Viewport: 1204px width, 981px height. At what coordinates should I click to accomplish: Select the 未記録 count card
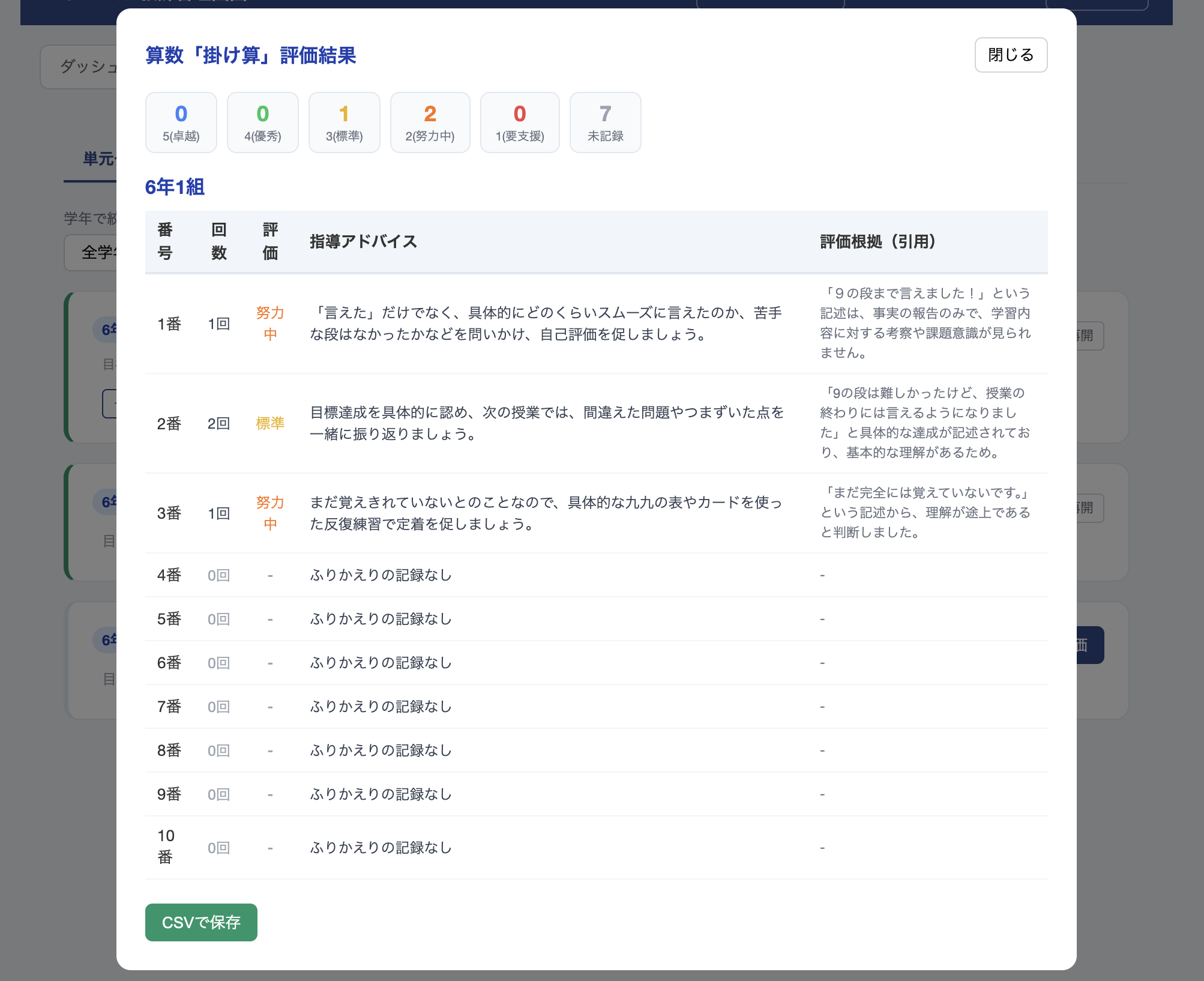coord(605,122)
